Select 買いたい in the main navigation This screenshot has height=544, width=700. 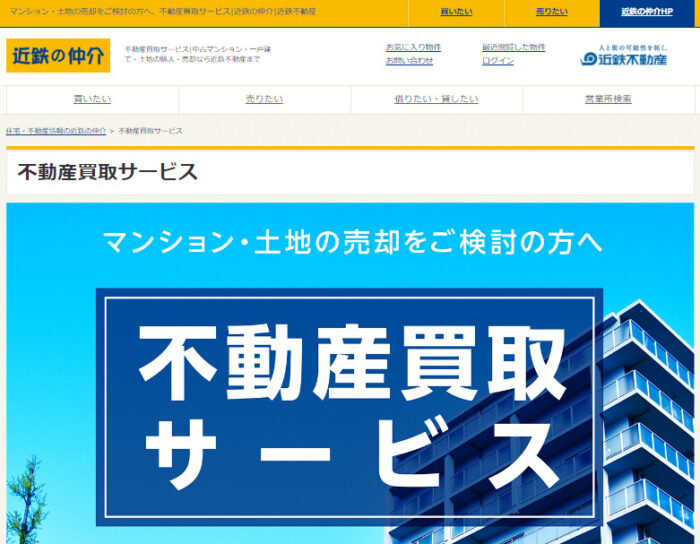point(92,99)
